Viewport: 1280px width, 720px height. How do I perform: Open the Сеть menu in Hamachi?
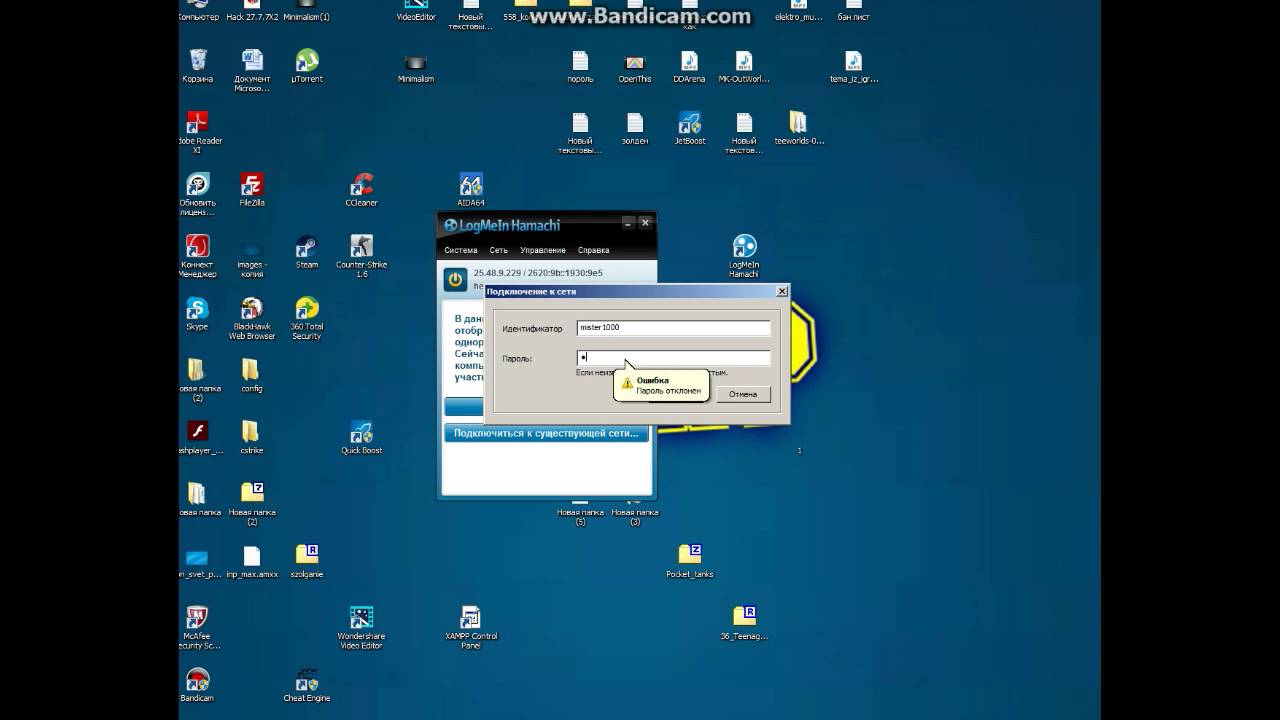(x=499, y=250)
